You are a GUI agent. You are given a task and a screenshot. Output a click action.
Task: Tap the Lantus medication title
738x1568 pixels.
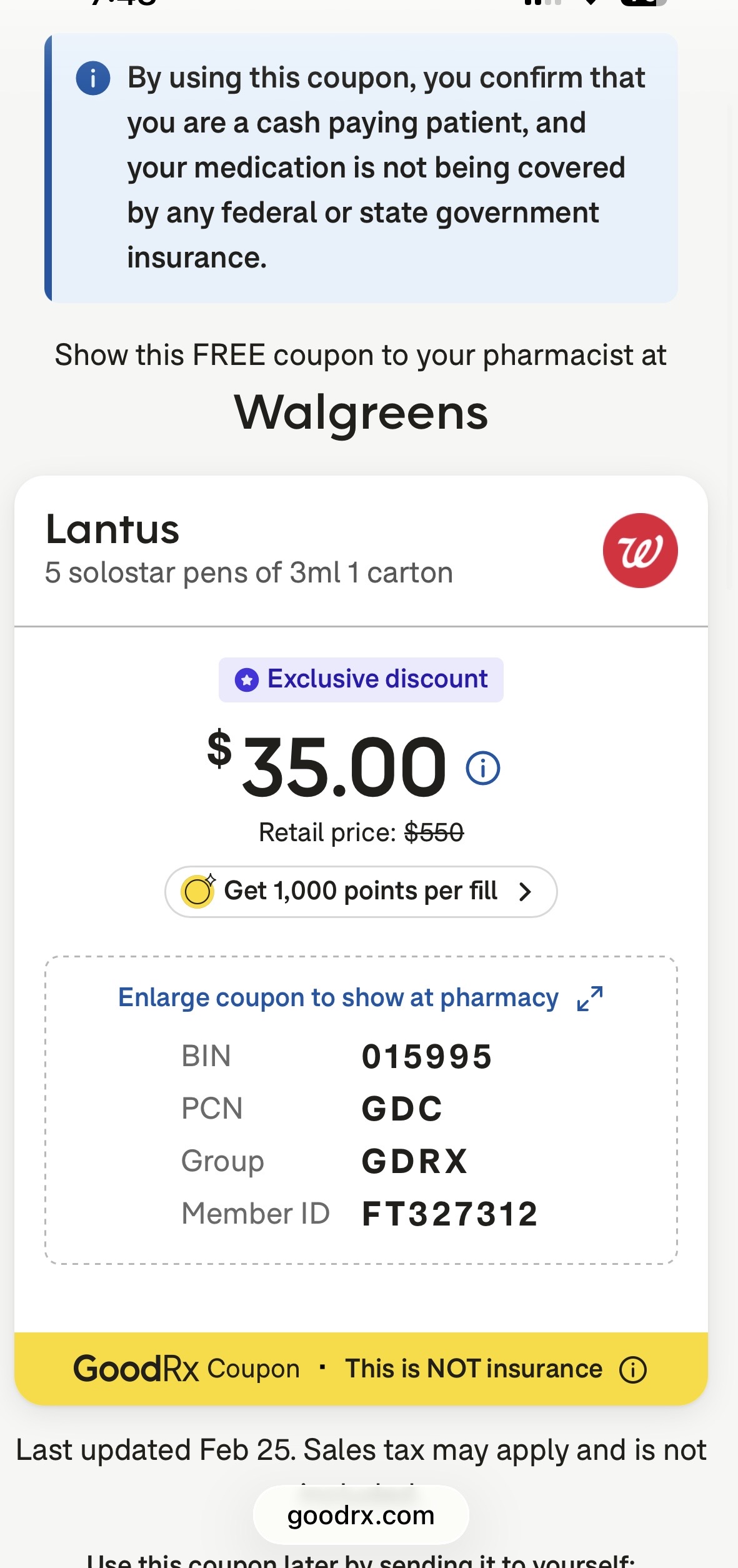pos(112,529)
